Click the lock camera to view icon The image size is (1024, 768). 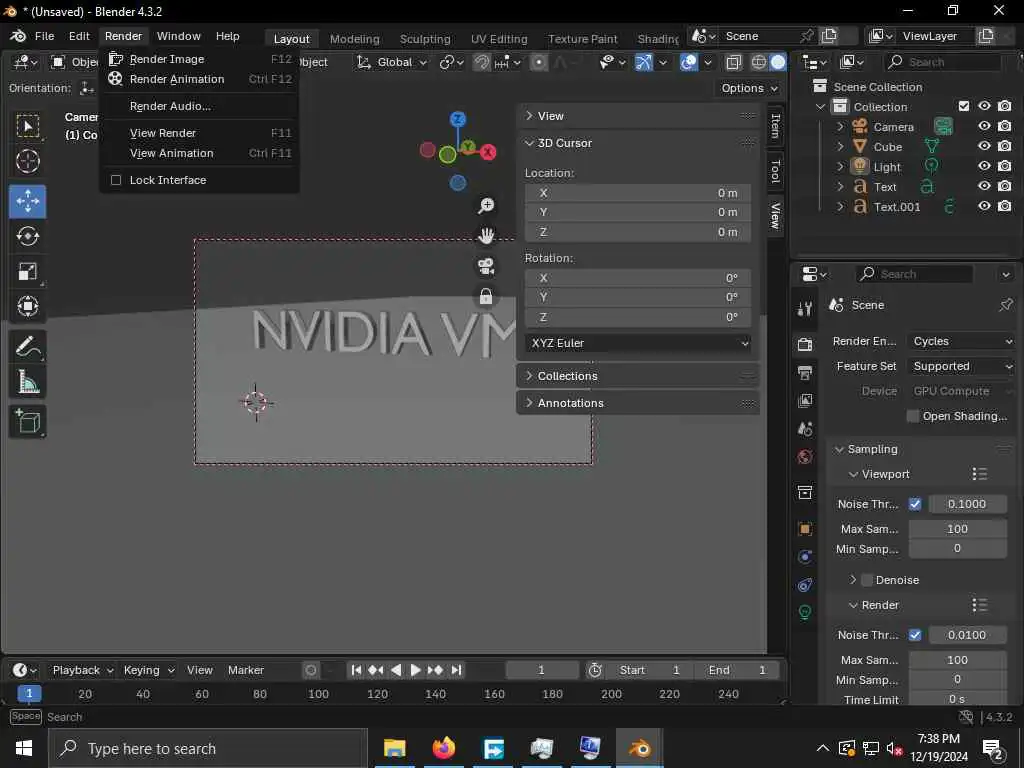click(486, 296)
